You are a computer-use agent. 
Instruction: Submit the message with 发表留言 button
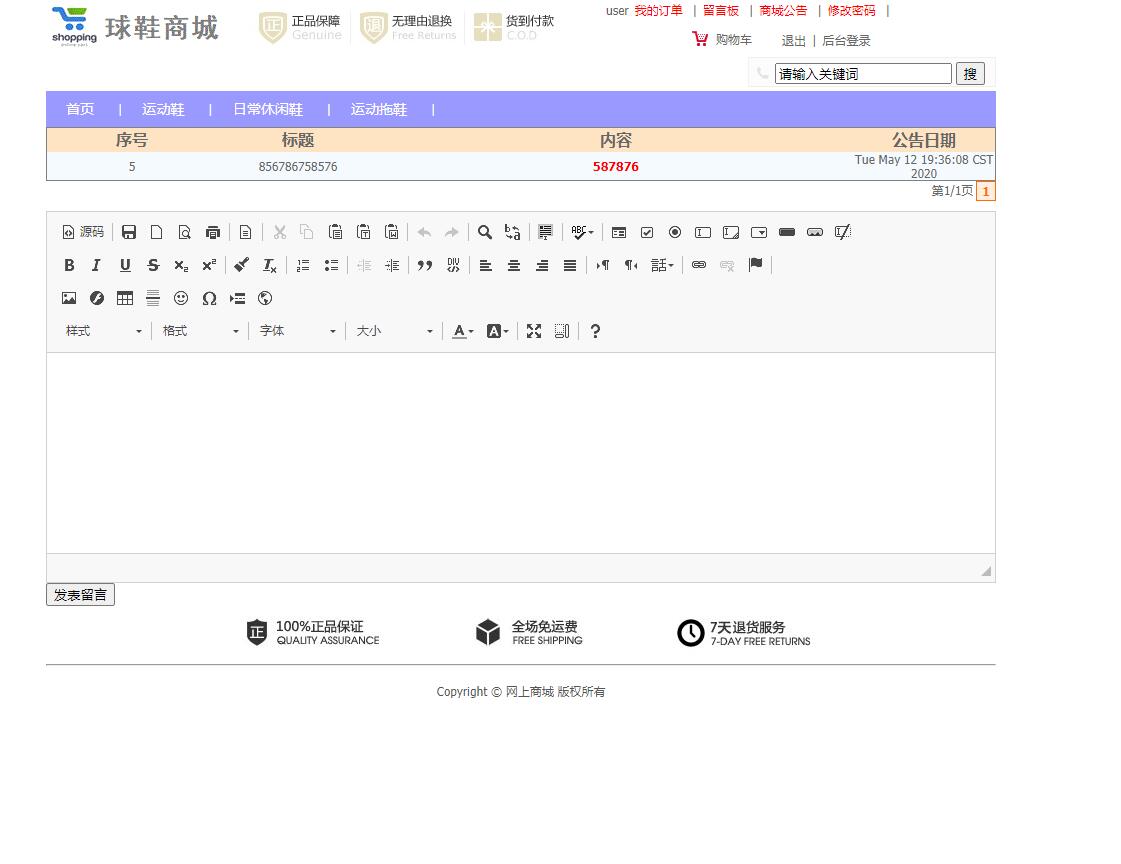[x=80, y=594]
